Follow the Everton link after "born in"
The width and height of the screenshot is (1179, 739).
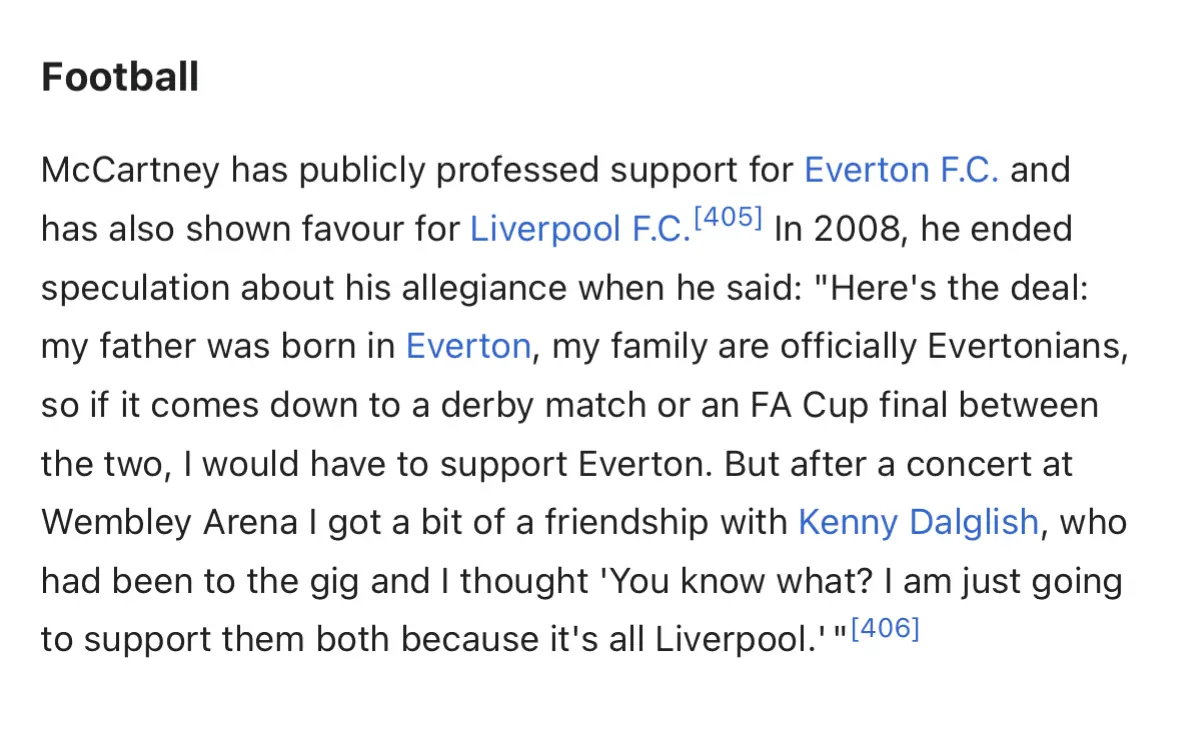468,346
